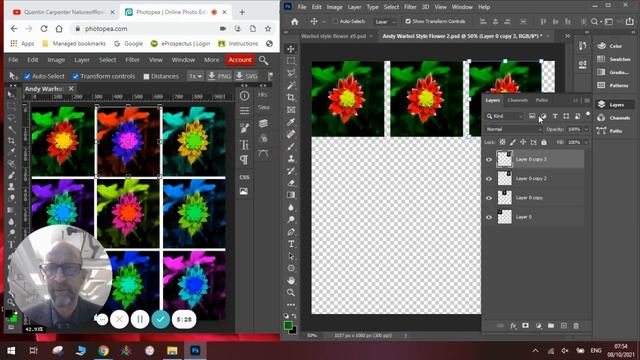Image resolution: width=640 pixels, height=360 pixels.
Task: Open the Layer menu in Photopea
Action: pos(82,60)
